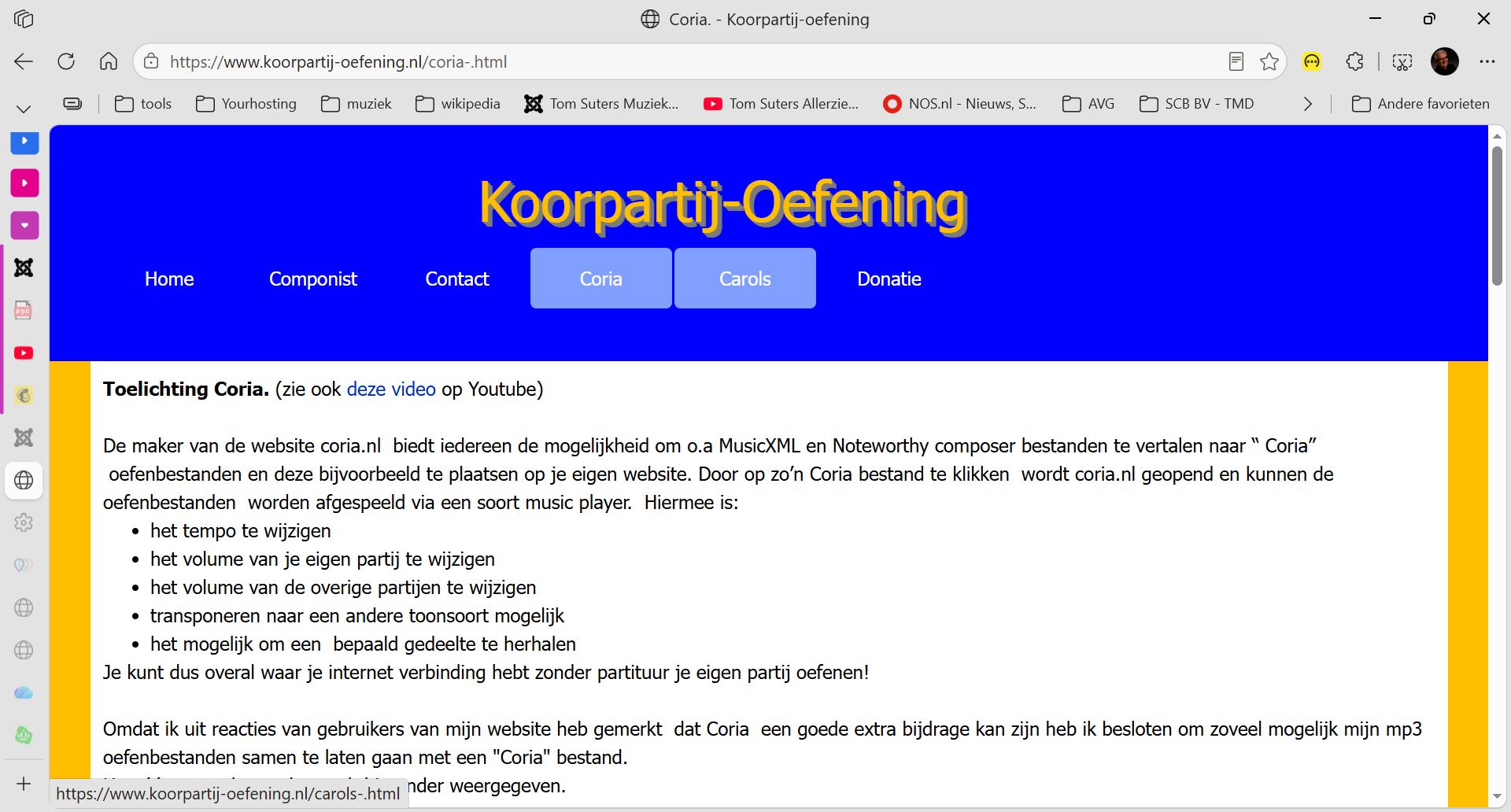1511x812 pixels.
Task: Expand the vertical tabs pane chevron
Action: click(24, 108)
